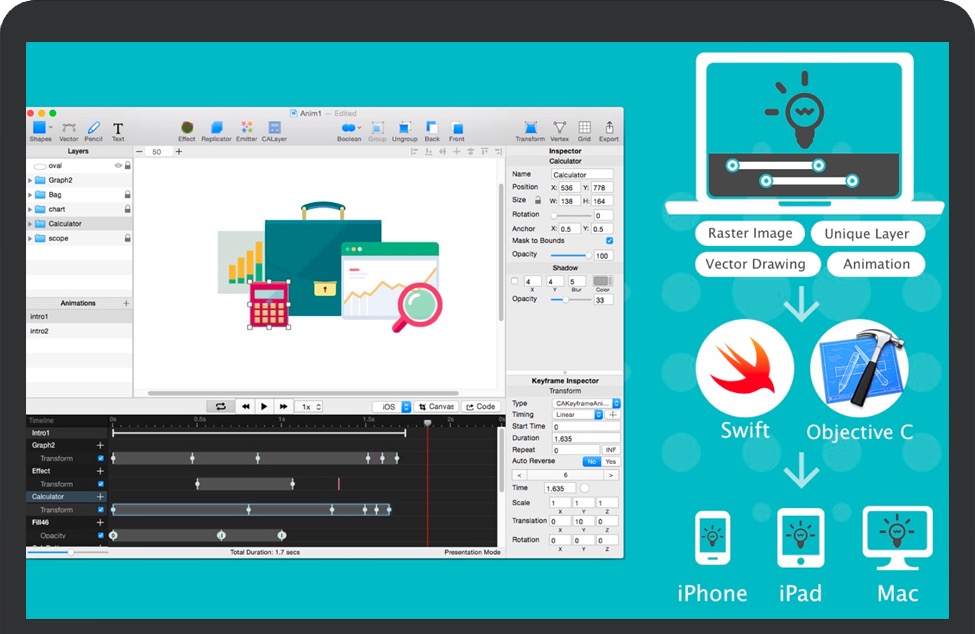
Task: Enable the Shadow checkbox
Action: tap(515, 282)
